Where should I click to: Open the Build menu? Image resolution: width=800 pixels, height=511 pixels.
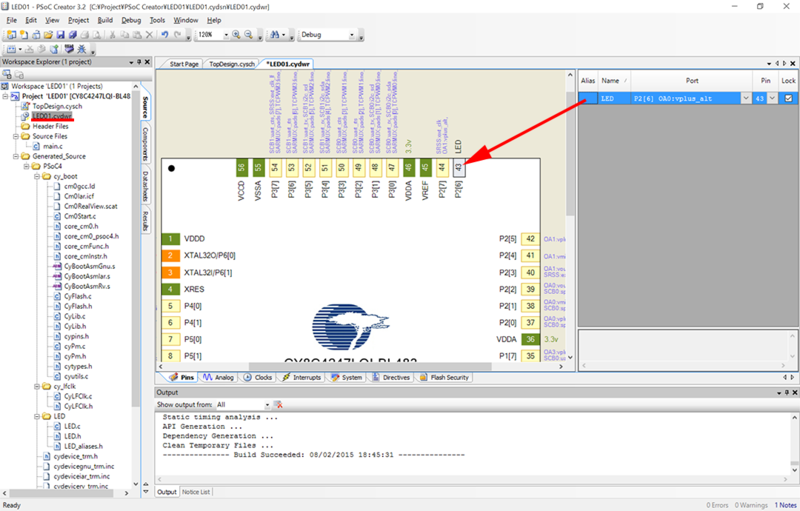(105, 20)
